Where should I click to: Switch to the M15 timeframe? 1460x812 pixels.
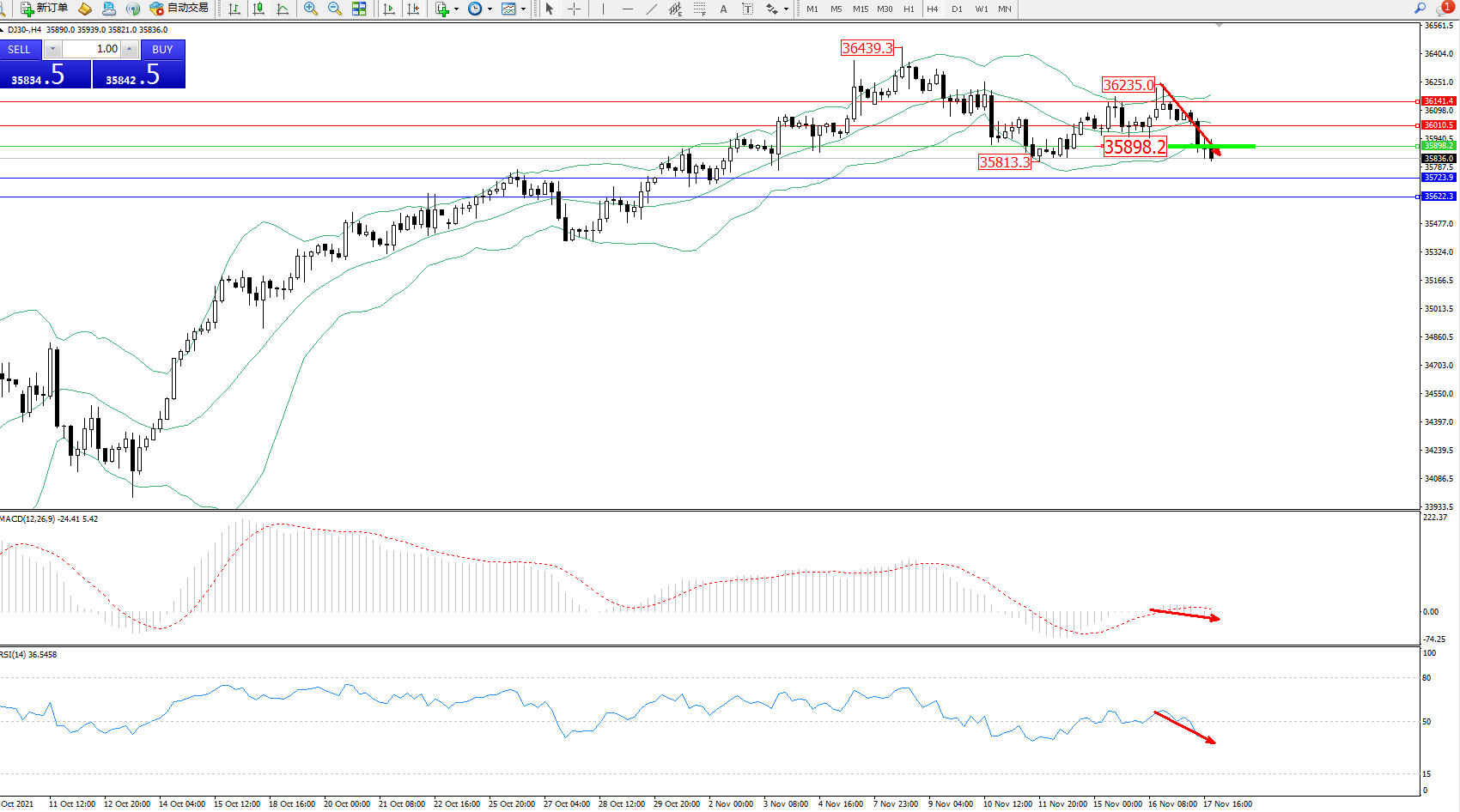click(860, 9)
